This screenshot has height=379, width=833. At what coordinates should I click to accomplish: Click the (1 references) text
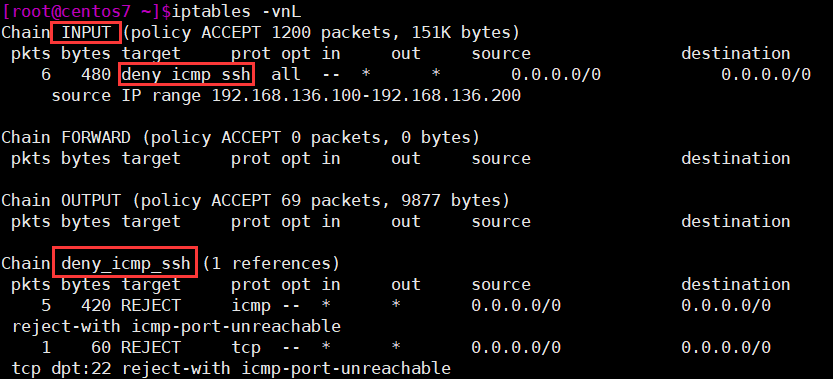pos(270,263)
